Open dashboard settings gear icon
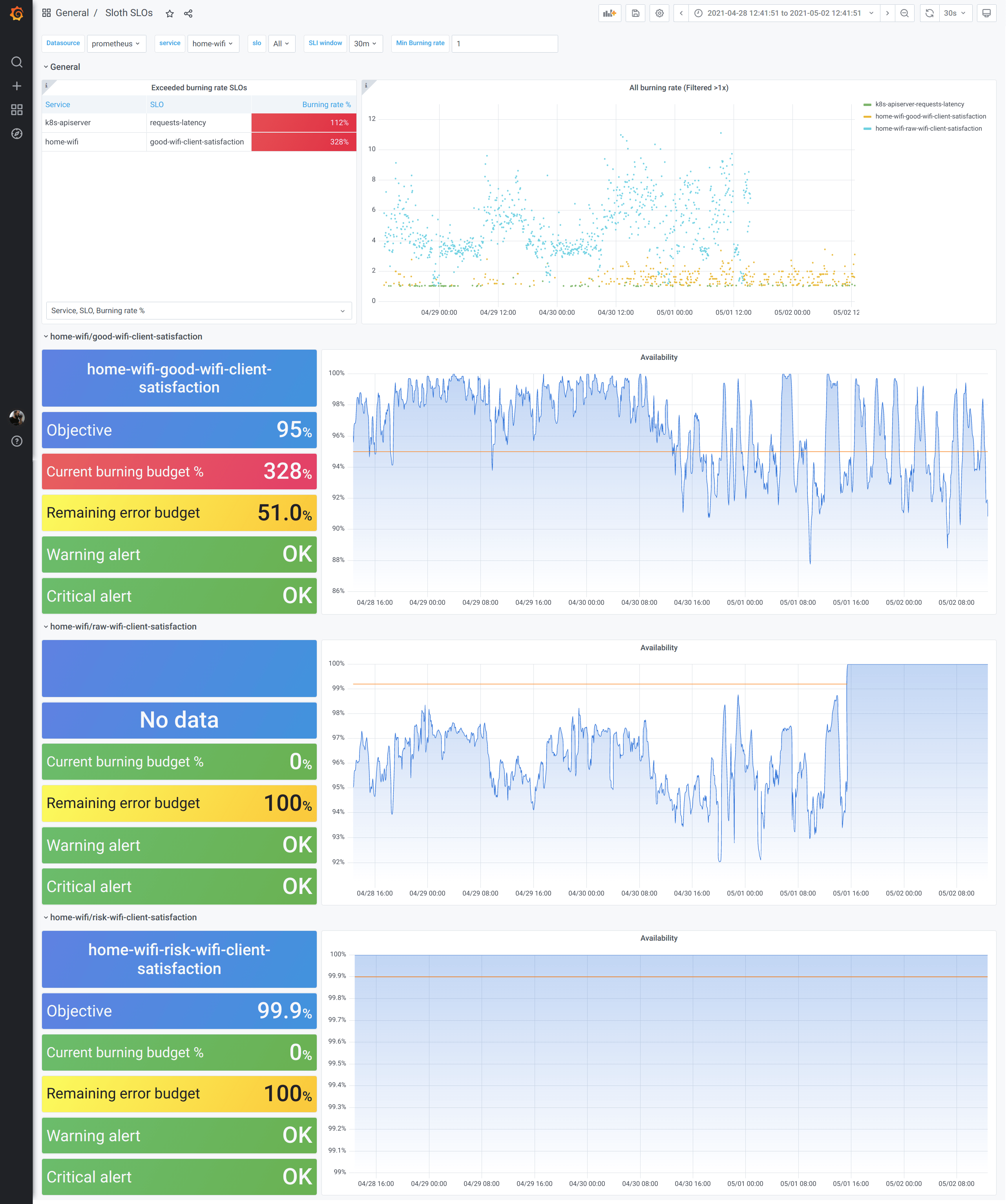This screenshot has width=1006, height=1204. (x=659, y=13)
